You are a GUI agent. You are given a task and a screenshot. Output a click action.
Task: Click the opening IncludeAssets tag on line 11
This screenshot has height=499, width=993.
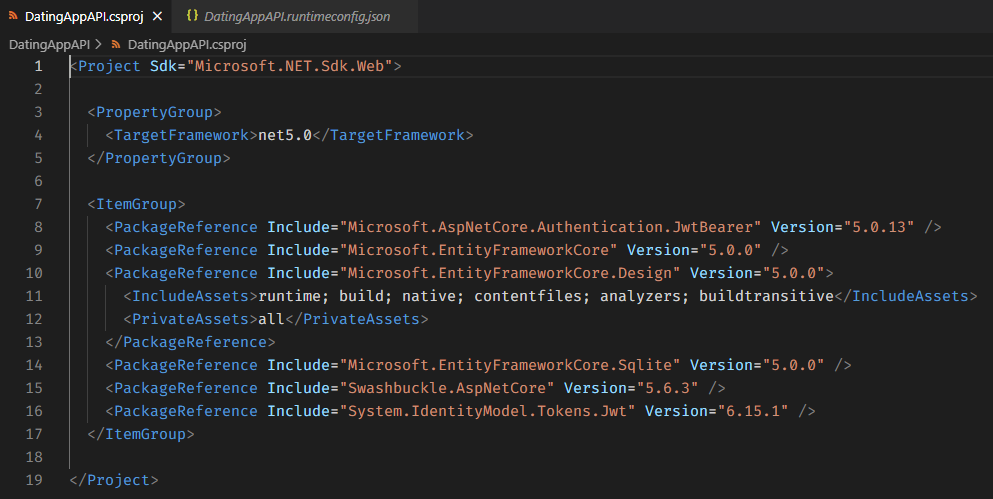[x=191, y=296]
